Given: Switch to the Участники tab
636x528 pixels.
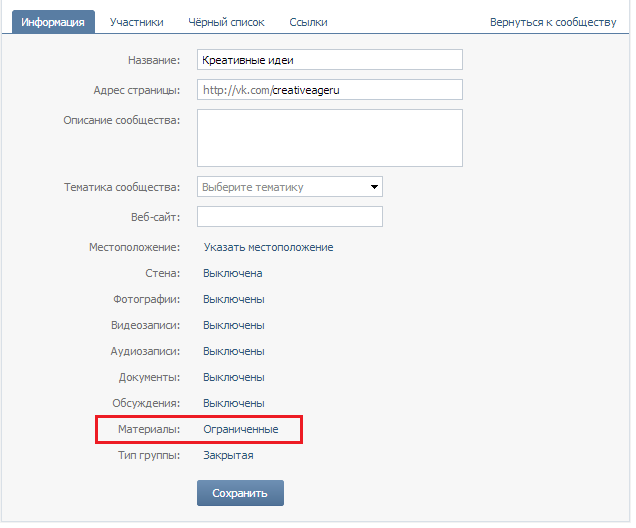Looking at the screenshot, I should pyautogui.click(x=137, y=22).
